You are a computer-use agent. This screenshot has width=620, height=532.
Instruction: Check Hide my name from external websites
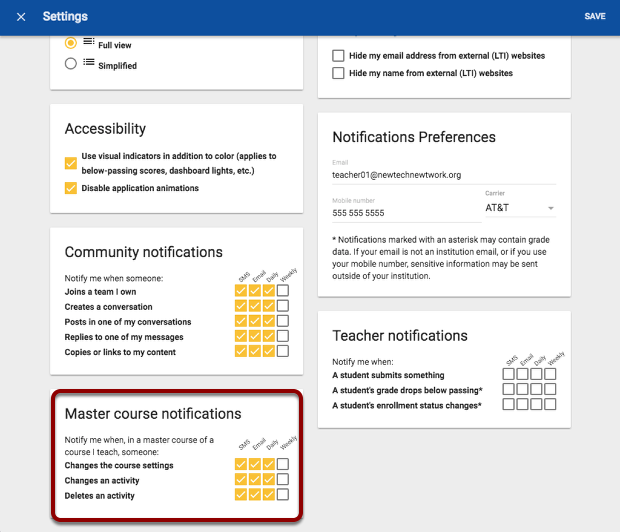click(338, 73)
